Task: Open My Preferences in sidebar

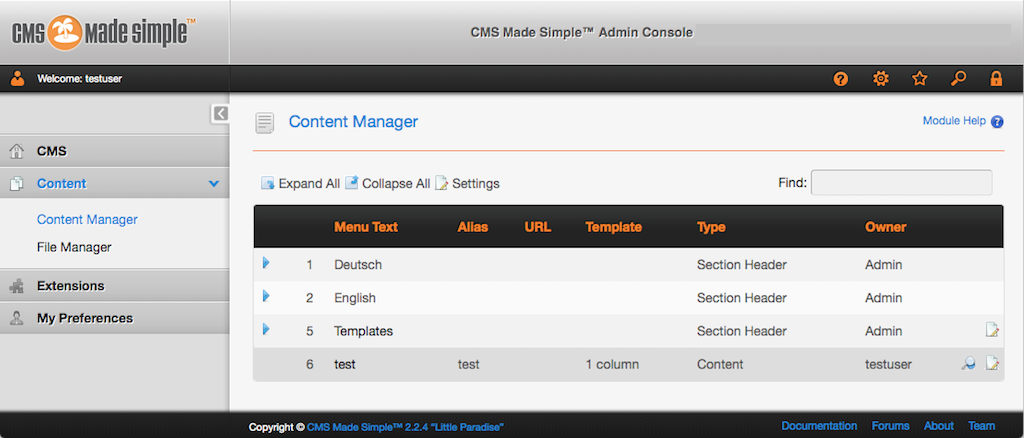Action: pos(84,318)
